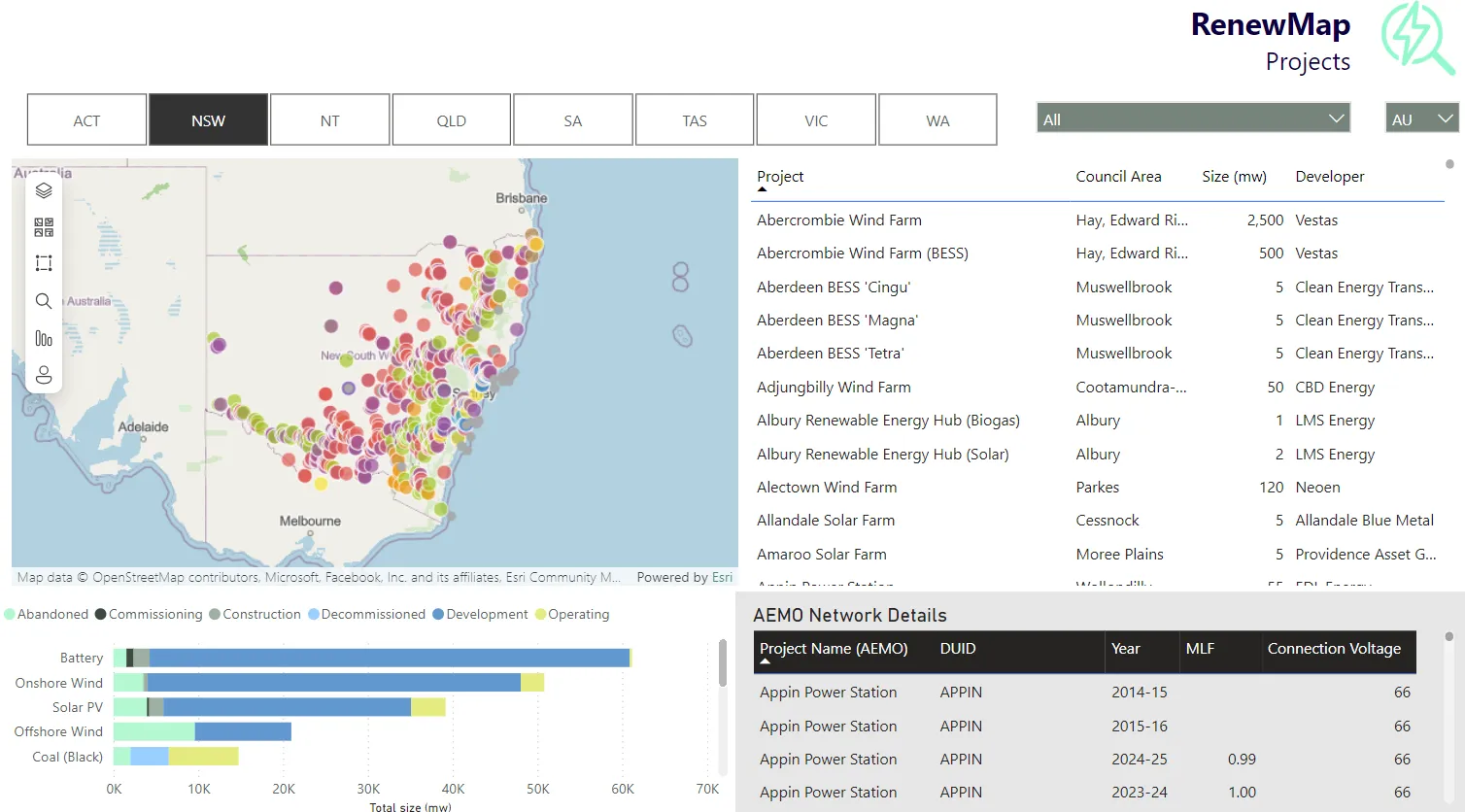Switch to the VIC state tab
This screenshot has width=1465, height=812.
coord(816,118)
